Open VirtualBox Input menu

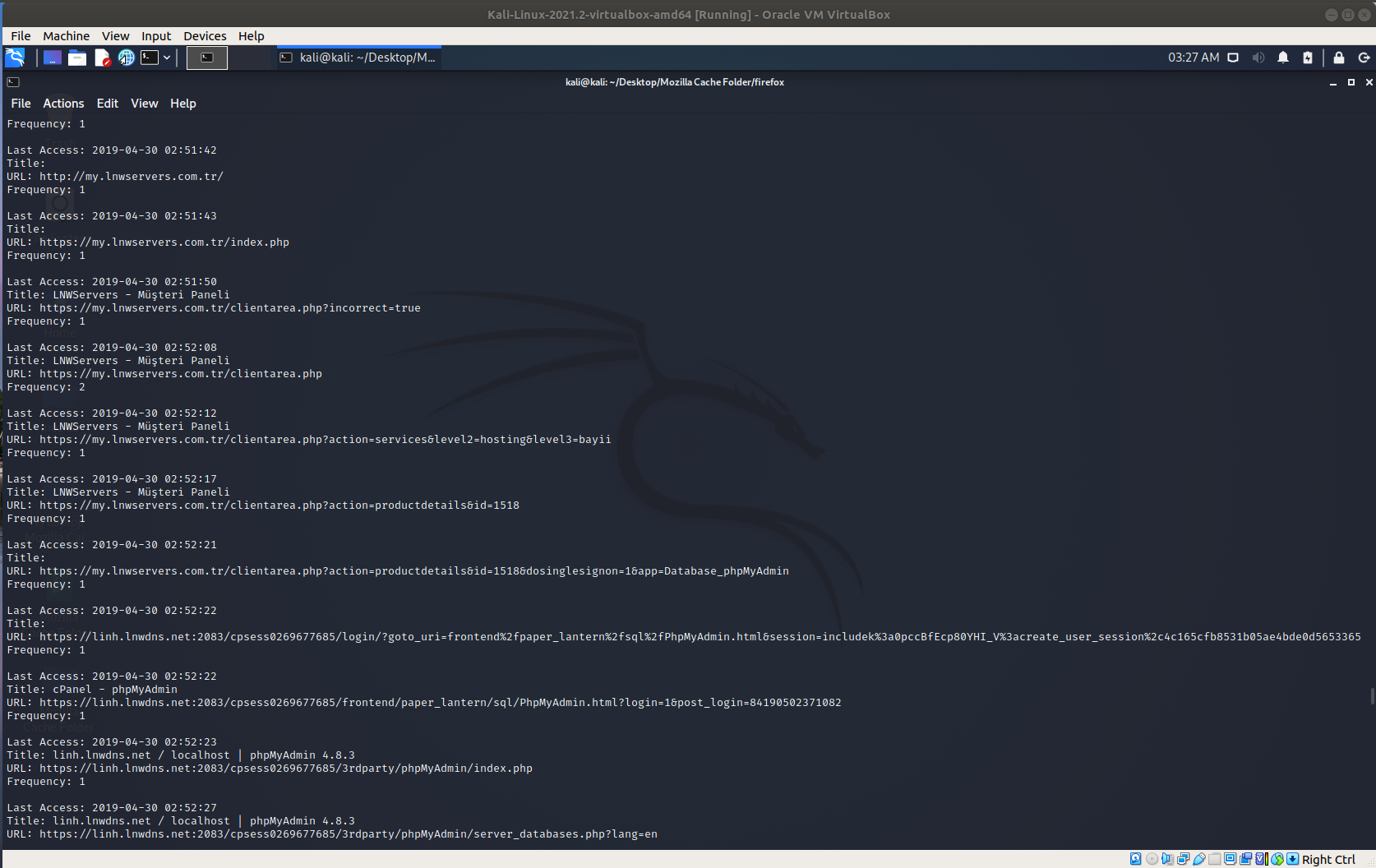[x=156, y=36]
